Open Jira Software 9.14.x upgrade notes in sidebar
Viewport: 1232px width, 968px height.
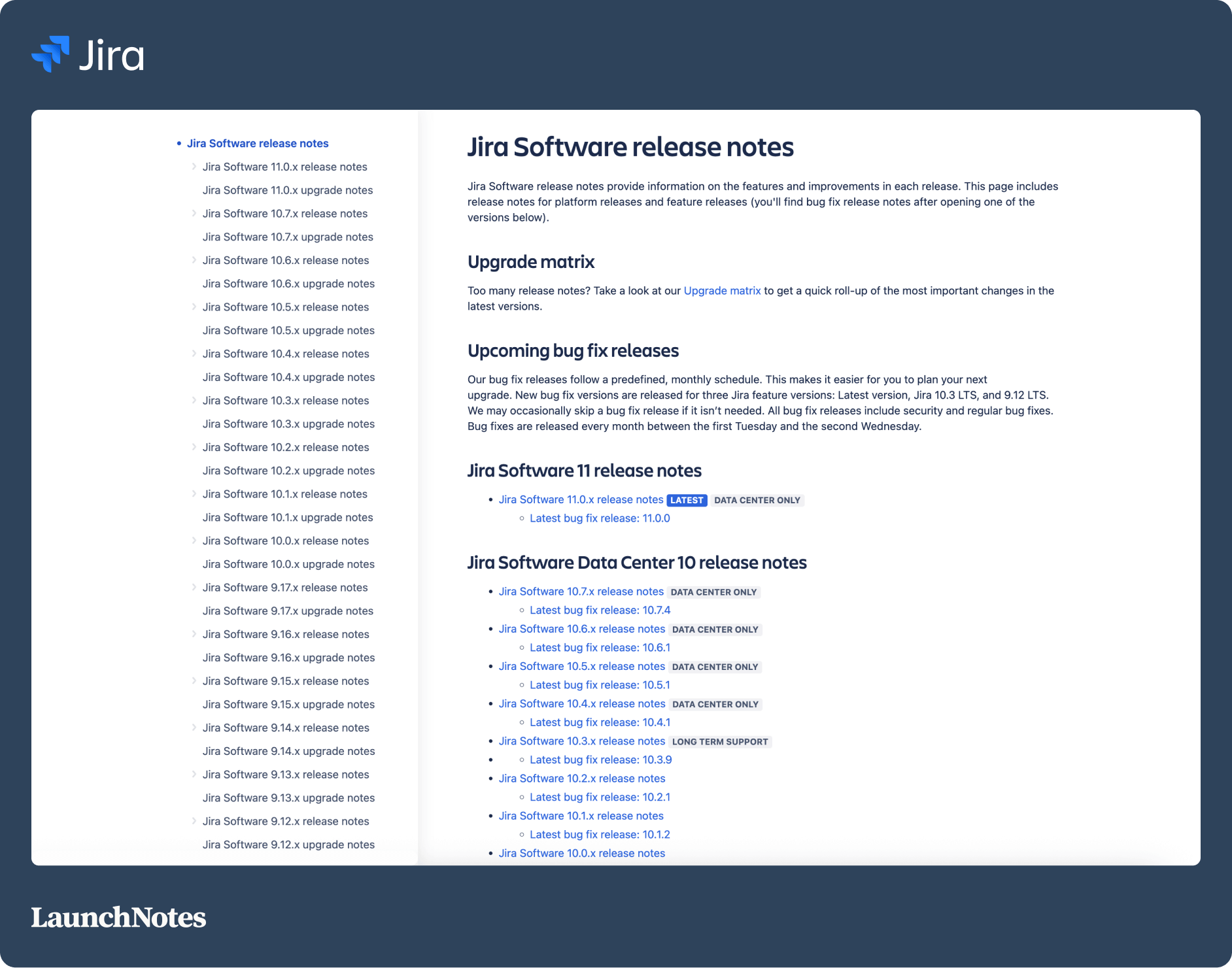pos(288,751)
